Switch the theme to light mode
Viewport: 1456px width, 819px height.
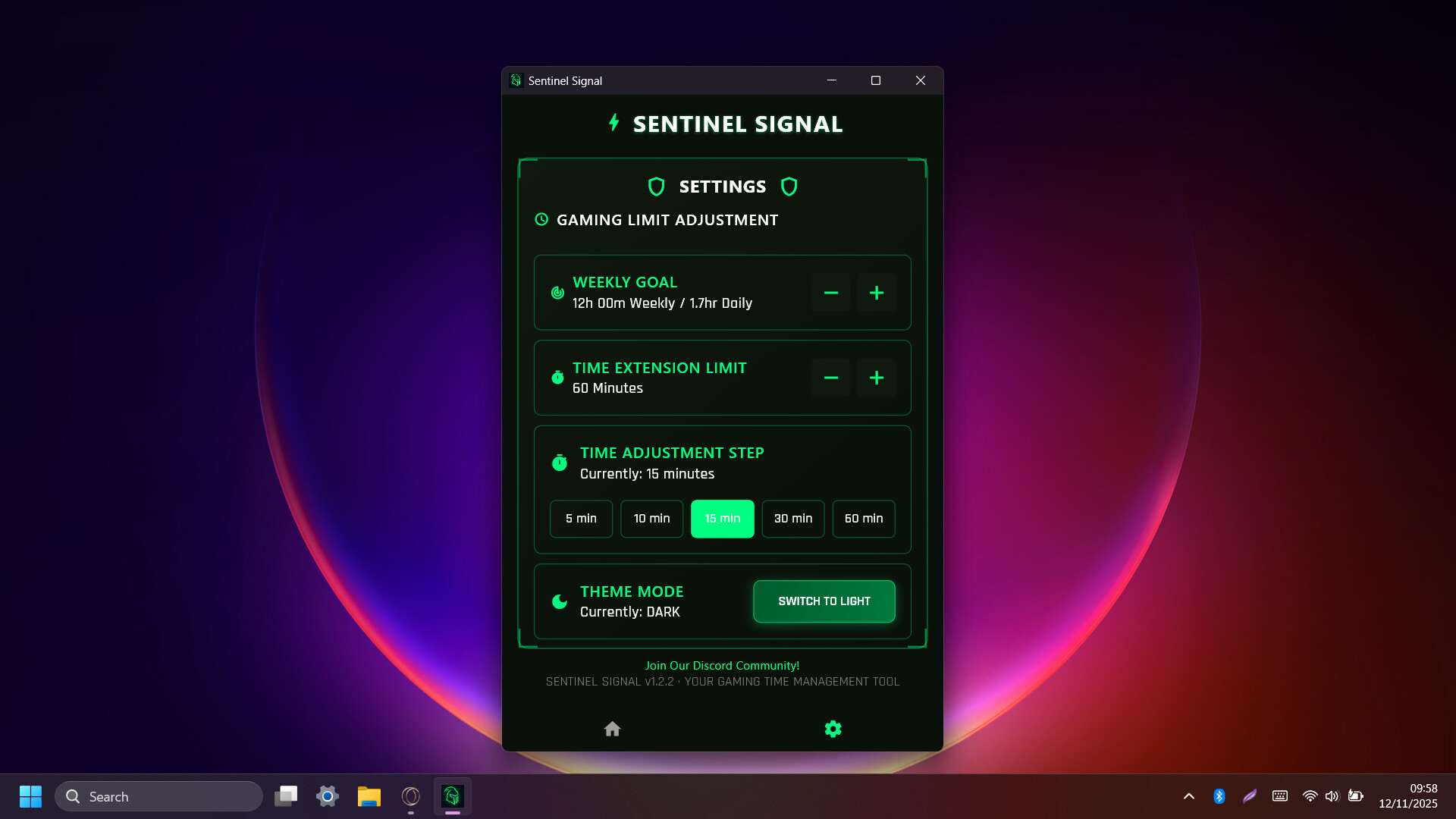pos(824,601)
